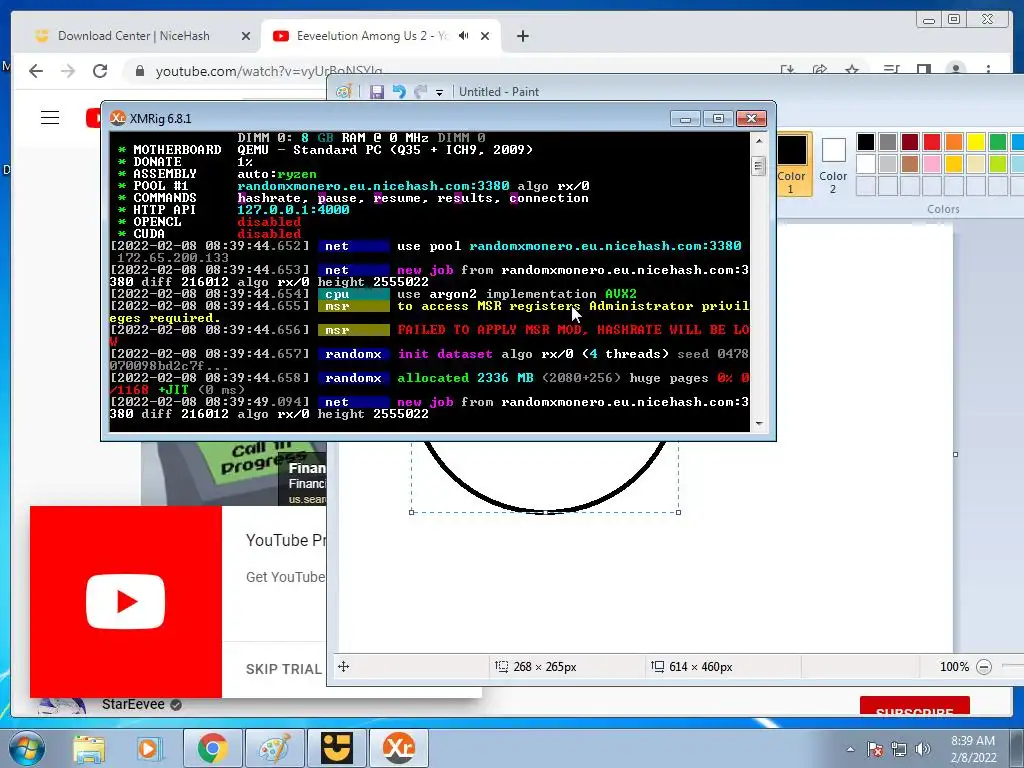Switch to XMRig on the taskbar
Screen dimensions: 1024x768
click(399, 748)
